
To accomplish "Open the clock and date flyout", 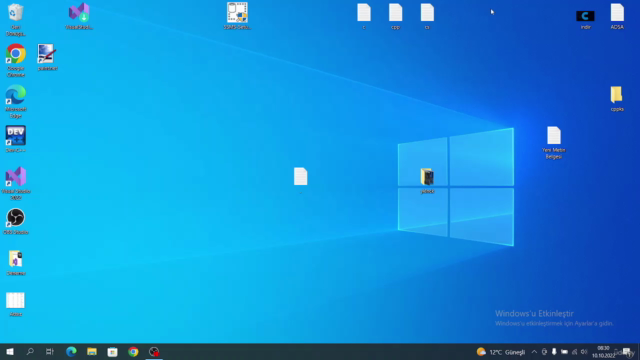I will 603,352.
